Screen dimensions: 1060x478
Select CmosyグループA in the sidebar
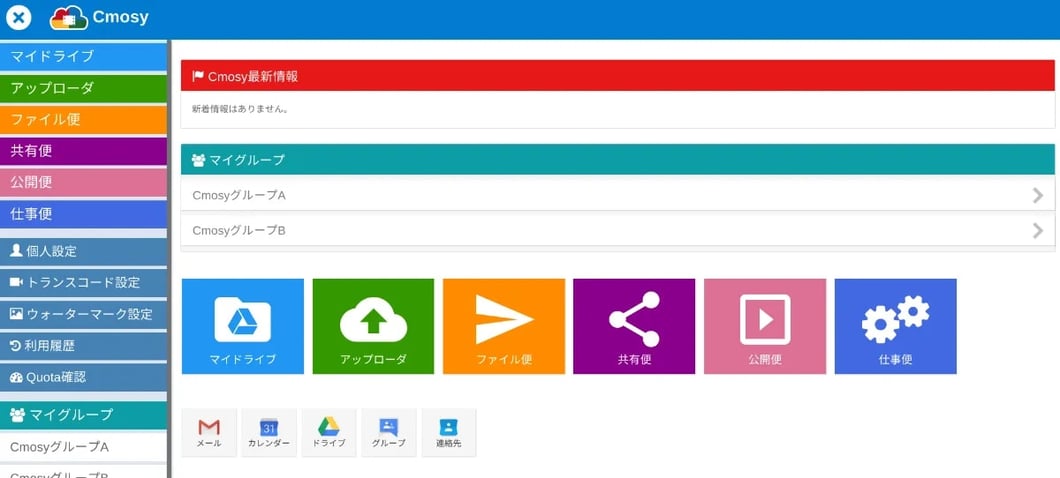pos(83,447)
